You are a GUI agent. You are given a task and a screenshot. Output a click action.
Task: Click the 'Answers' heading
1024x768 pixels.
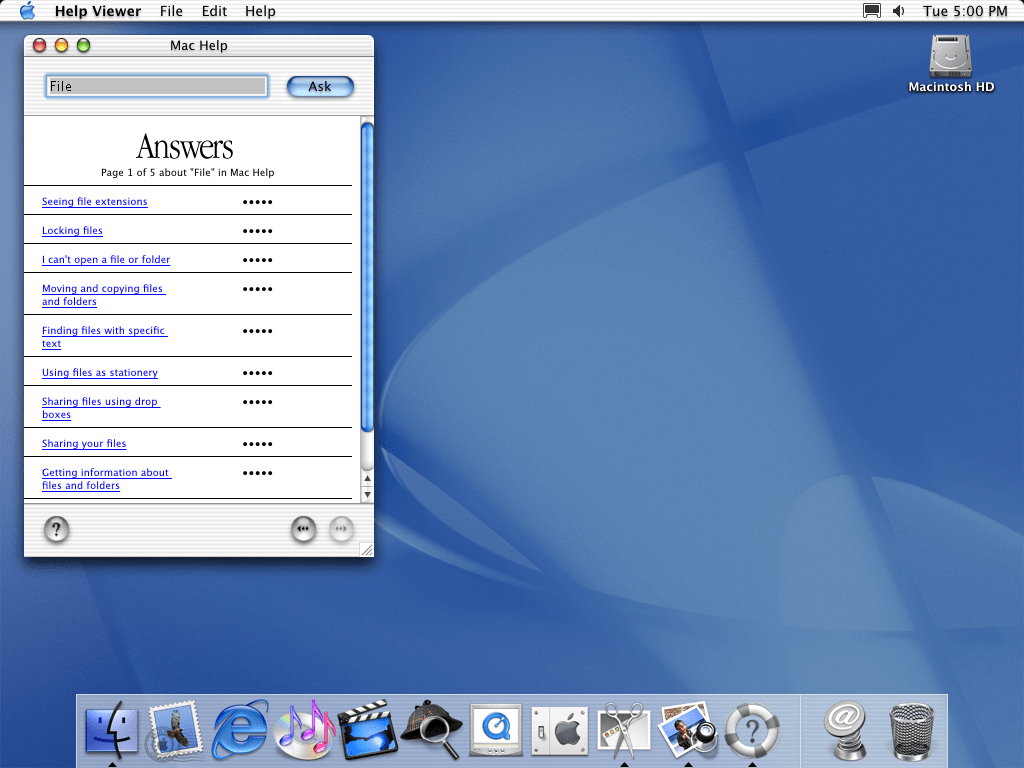(185, 147)
